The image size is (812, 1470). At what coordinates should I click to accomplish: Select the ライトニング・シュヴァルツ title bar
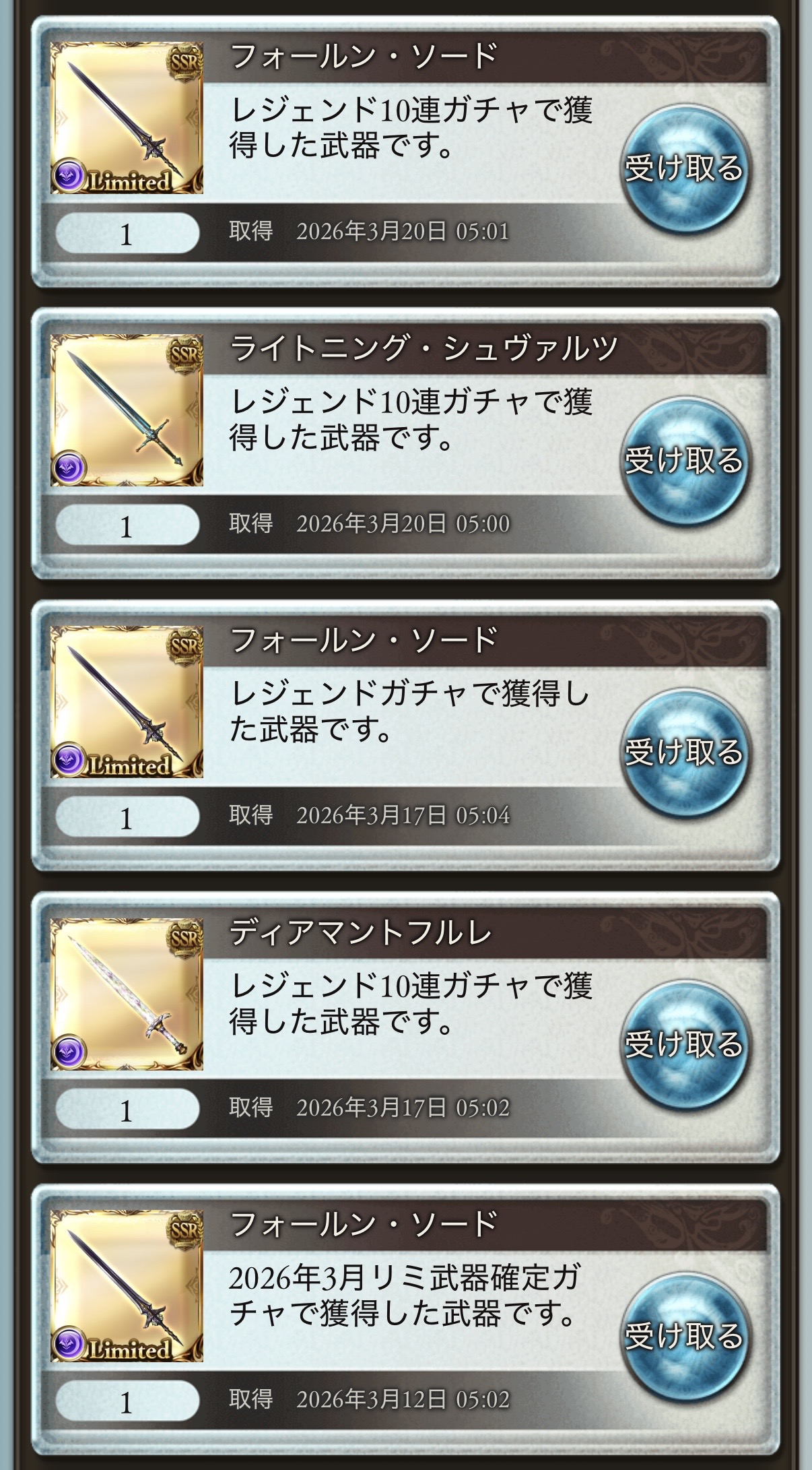coord(485,349)
